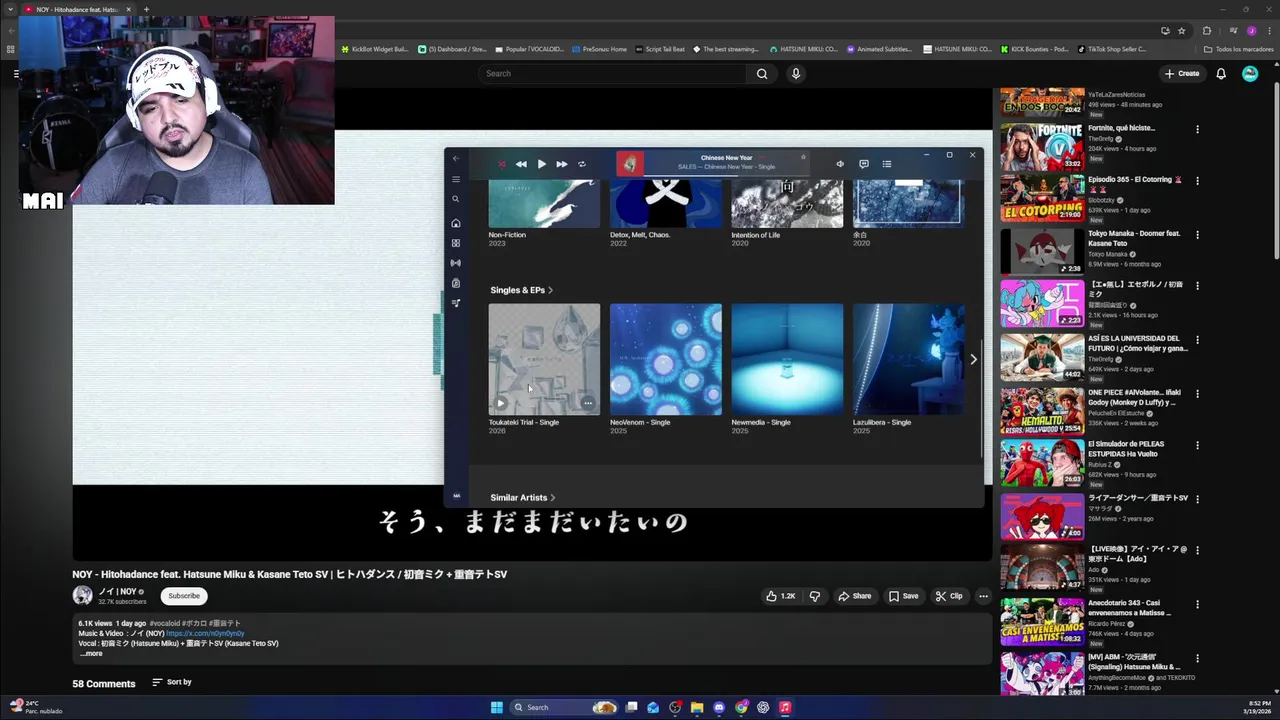Toggle repeat mode in music player

point(582,164)
